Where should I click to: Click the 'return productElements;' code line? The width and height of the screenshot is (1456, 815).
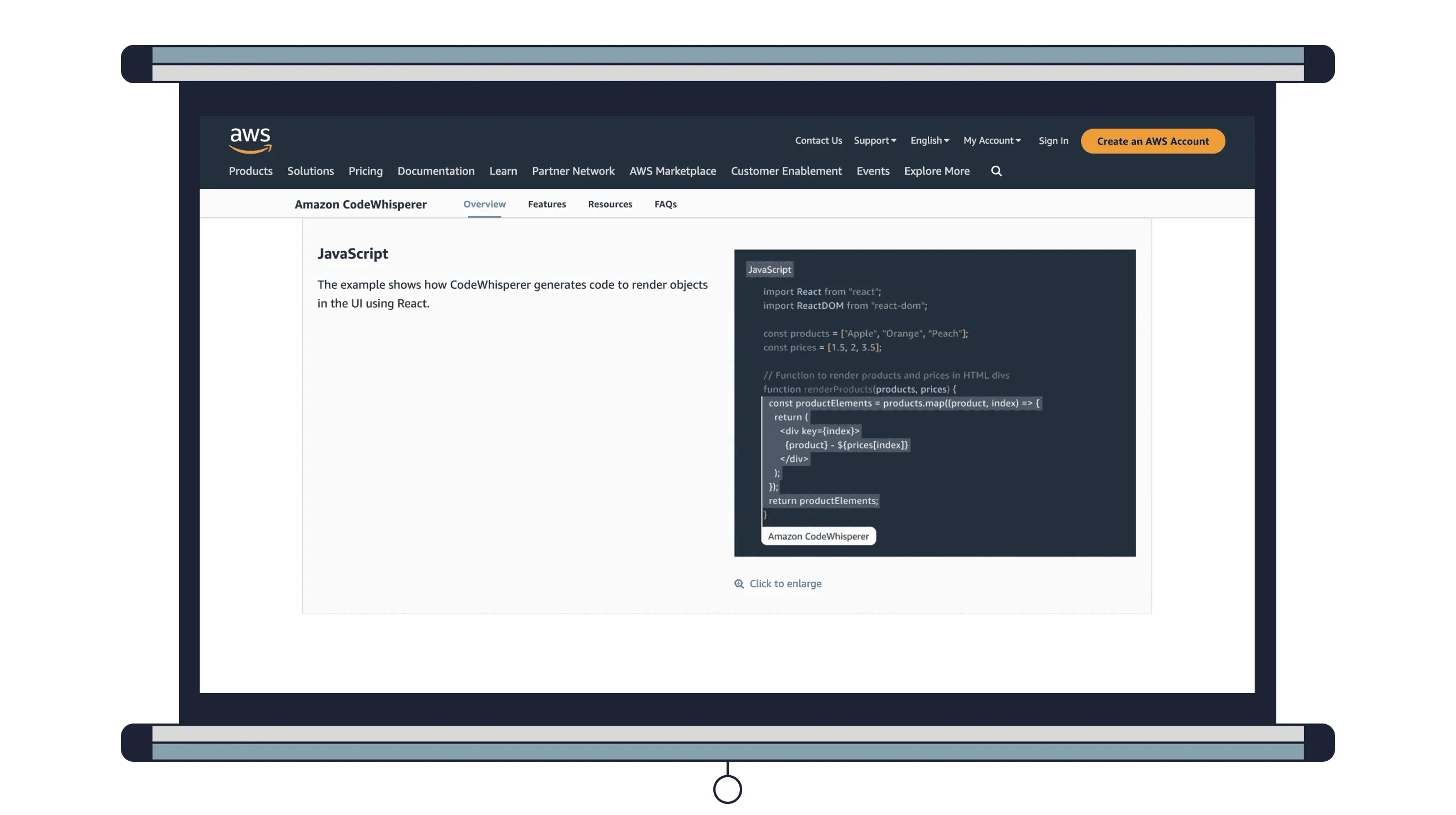click(x=823, y=501)
